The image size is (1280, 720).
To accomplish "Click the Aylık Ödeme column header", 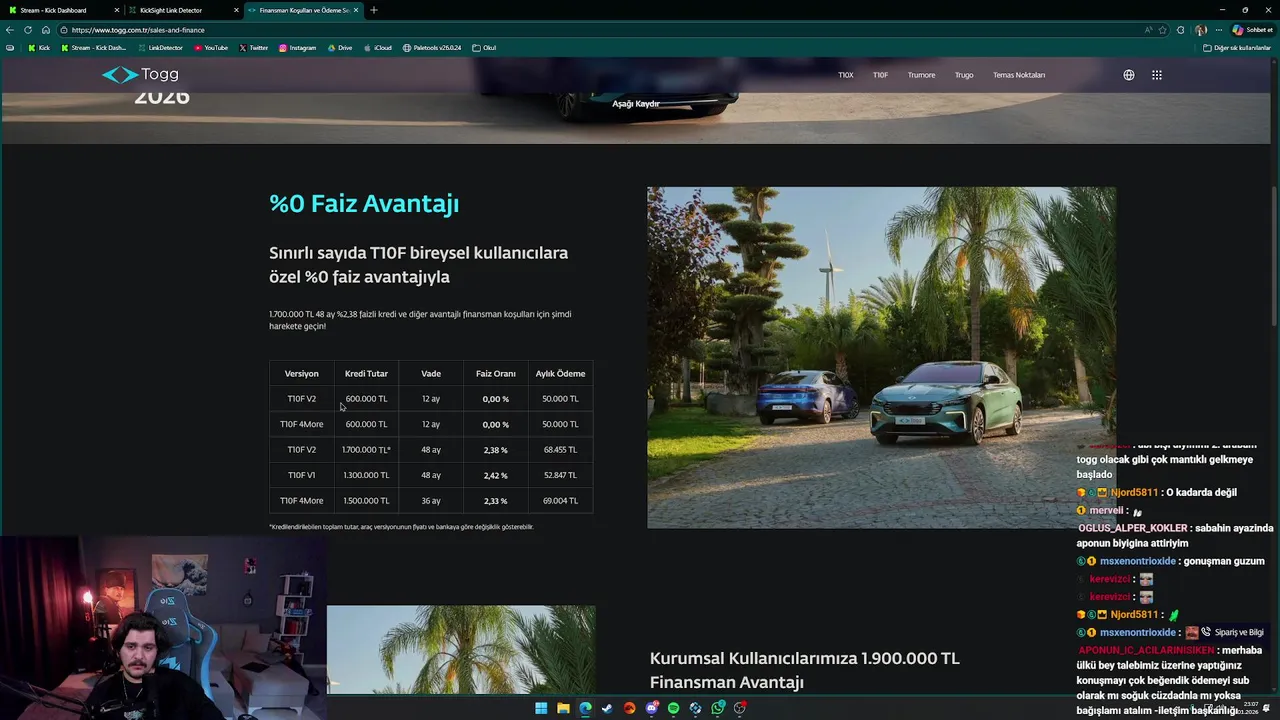I will 560,374.
